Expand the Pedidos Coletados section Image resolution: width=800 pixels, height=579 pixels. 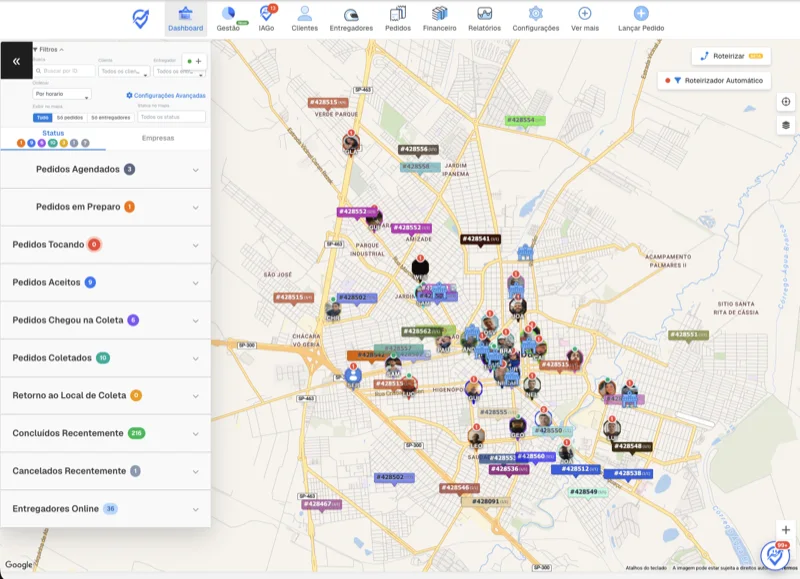tap(106, 358)
